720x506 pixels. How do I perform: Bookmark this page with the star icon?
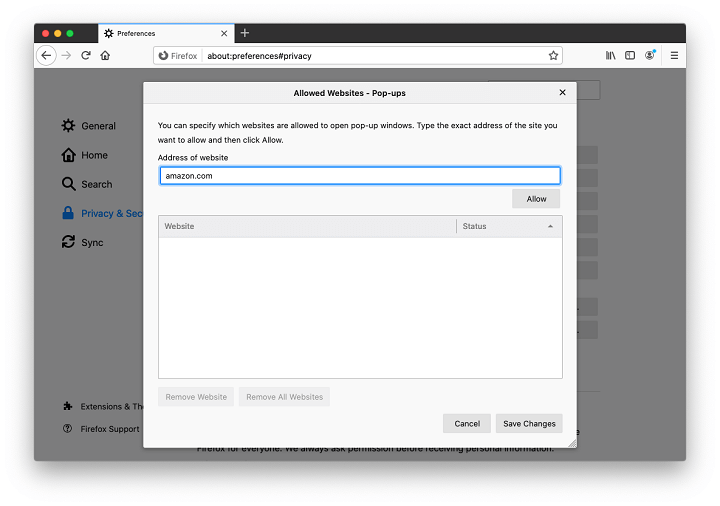tap(553, 56)
